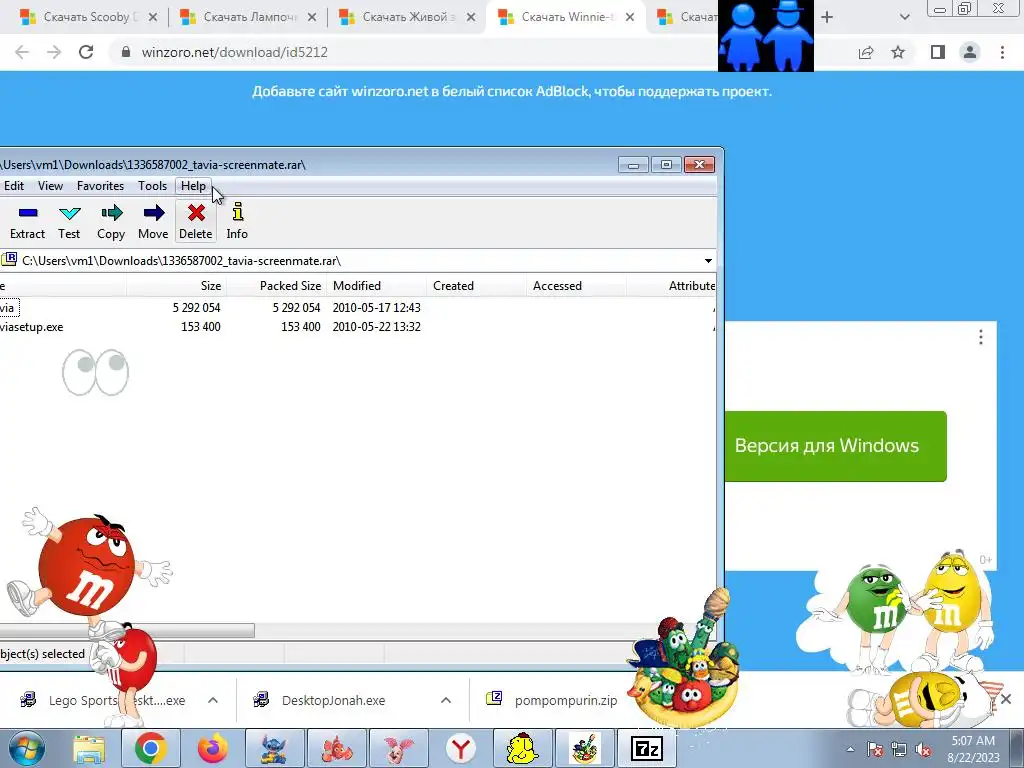This screenshot has height=768, width=1024.
Task: Open the pompompurin.zip download
Action: (x=566, y=701)
